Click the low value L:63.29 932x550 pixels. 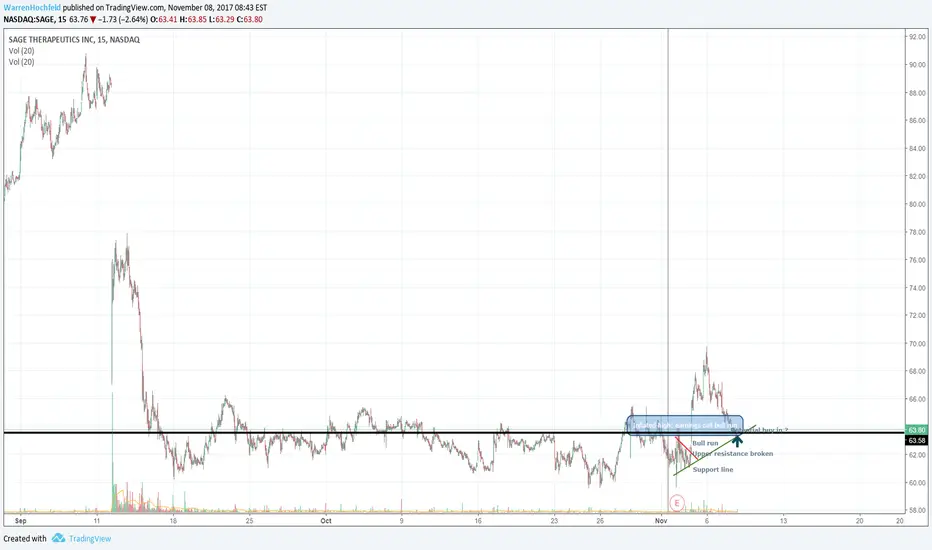222,20
